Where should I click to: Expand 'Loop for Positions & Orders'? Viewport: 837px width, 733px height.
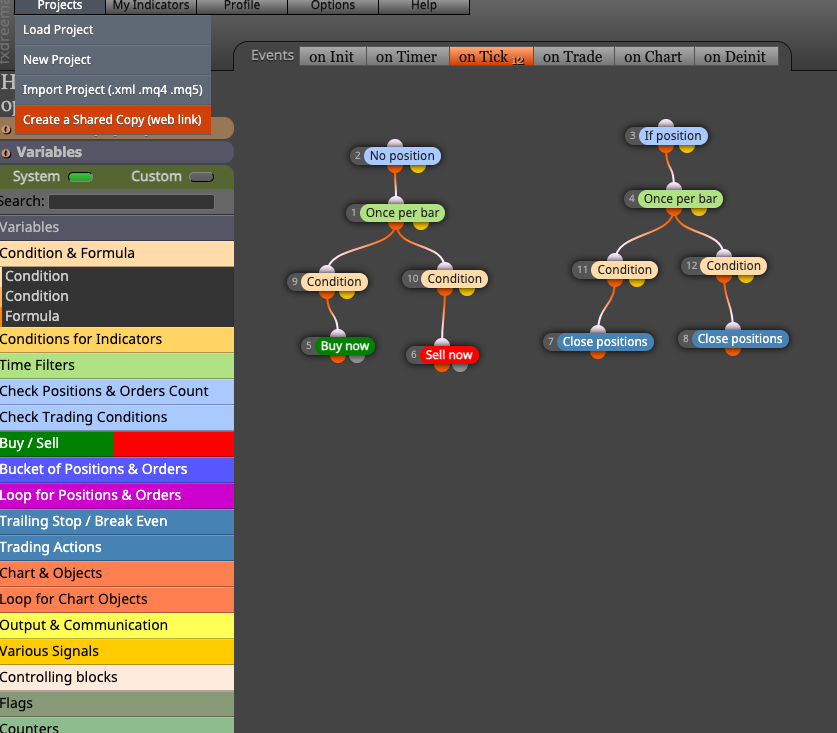117,495
